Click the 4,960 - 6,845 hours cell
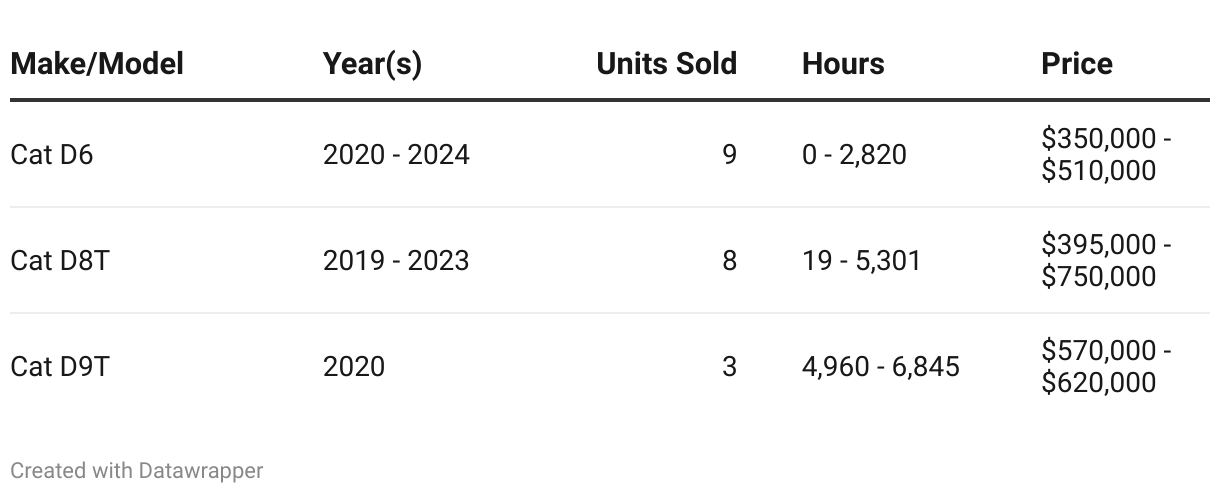Viewport: 1220px width, 494px height. [x=880, y=367]
